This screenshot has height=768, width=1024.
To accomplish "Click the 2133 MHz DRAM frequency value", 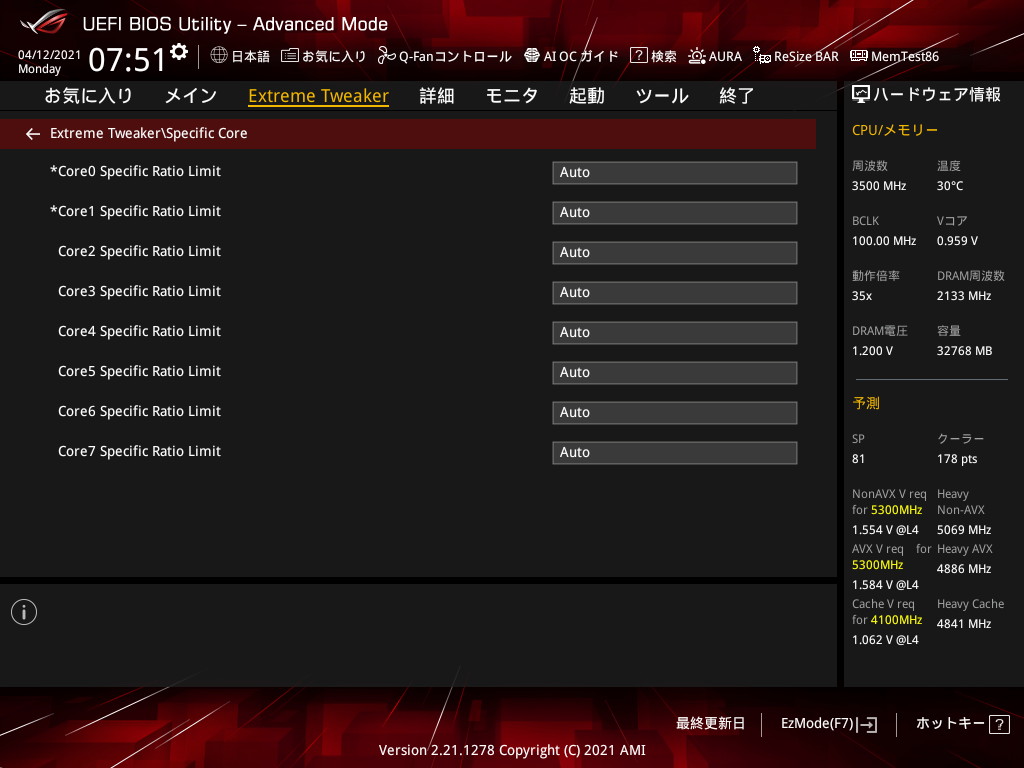I will (x=964, y=296).
